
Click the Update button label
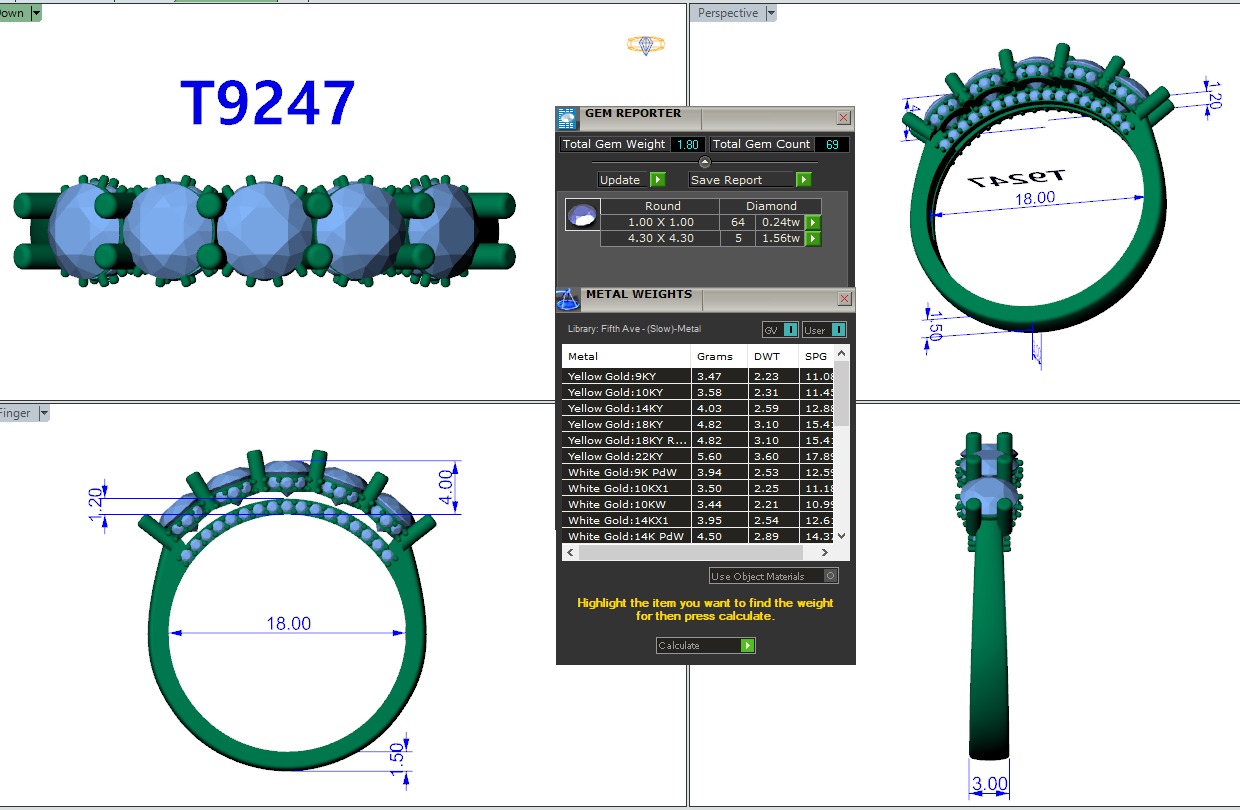click(x=620, y=180)
